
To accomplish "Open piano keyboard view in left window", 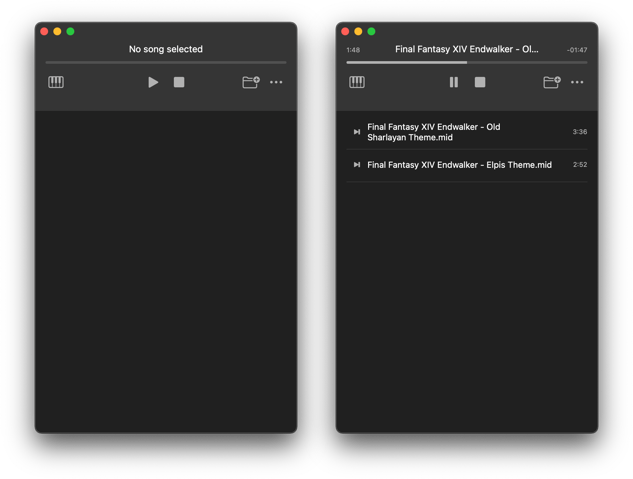I will pyautogui.click(x=56, y=82).
